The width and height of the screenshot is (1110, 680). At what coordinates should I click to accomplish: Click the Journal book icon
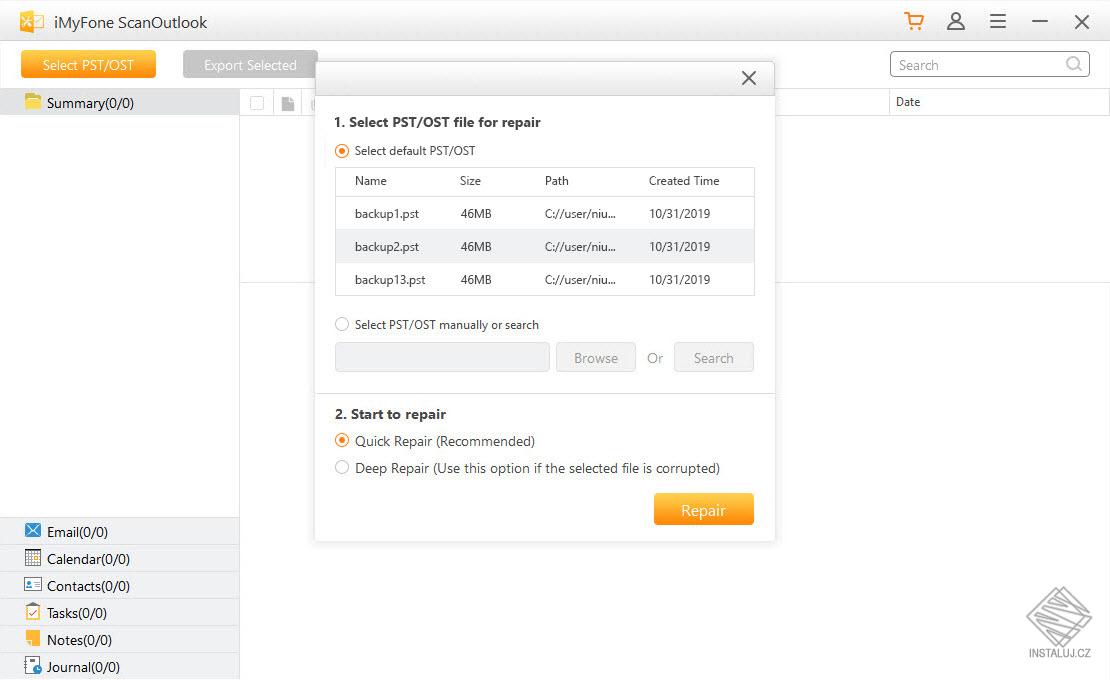[33, 665]
